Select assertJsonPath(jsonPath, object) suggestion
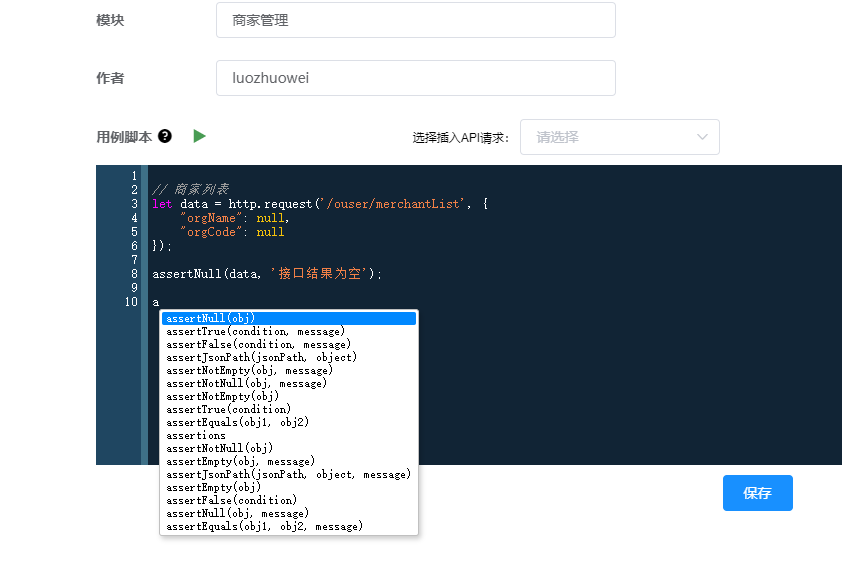This screenshot has height=568, width=842. click(x=289, y=358)
